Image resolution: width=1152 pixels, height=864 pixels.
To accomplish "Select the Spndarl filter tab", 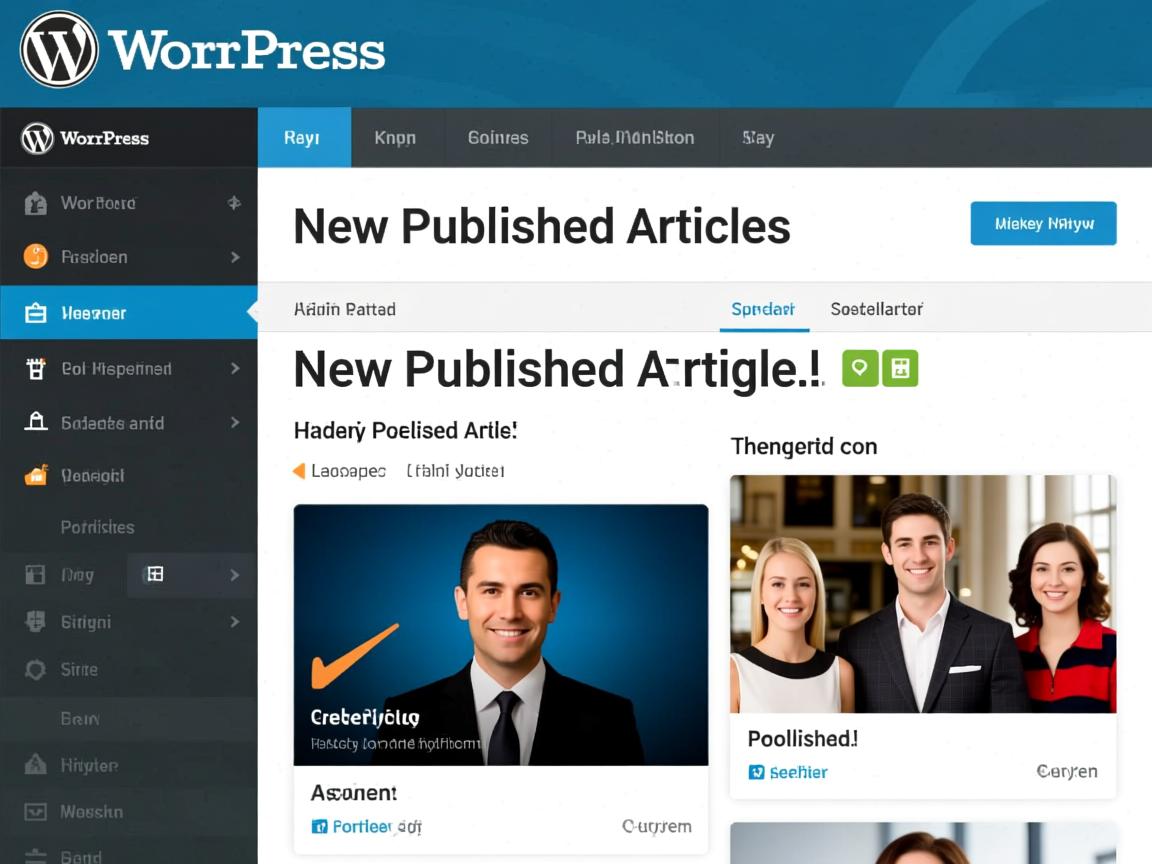I will pyautogui.click(x=763, y=309).
